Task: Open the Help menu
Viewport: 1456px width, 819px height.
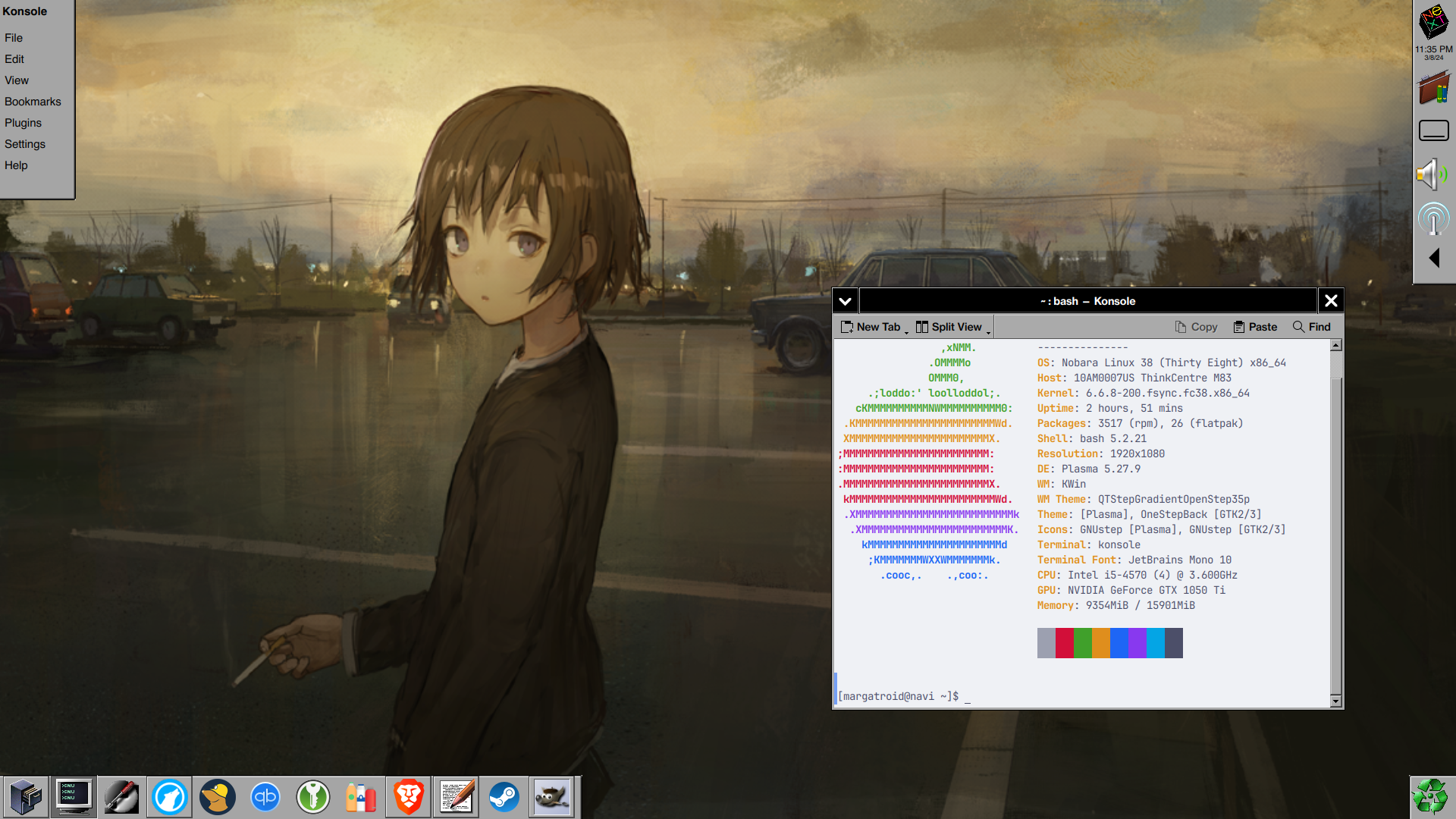Action: point(16,165)
